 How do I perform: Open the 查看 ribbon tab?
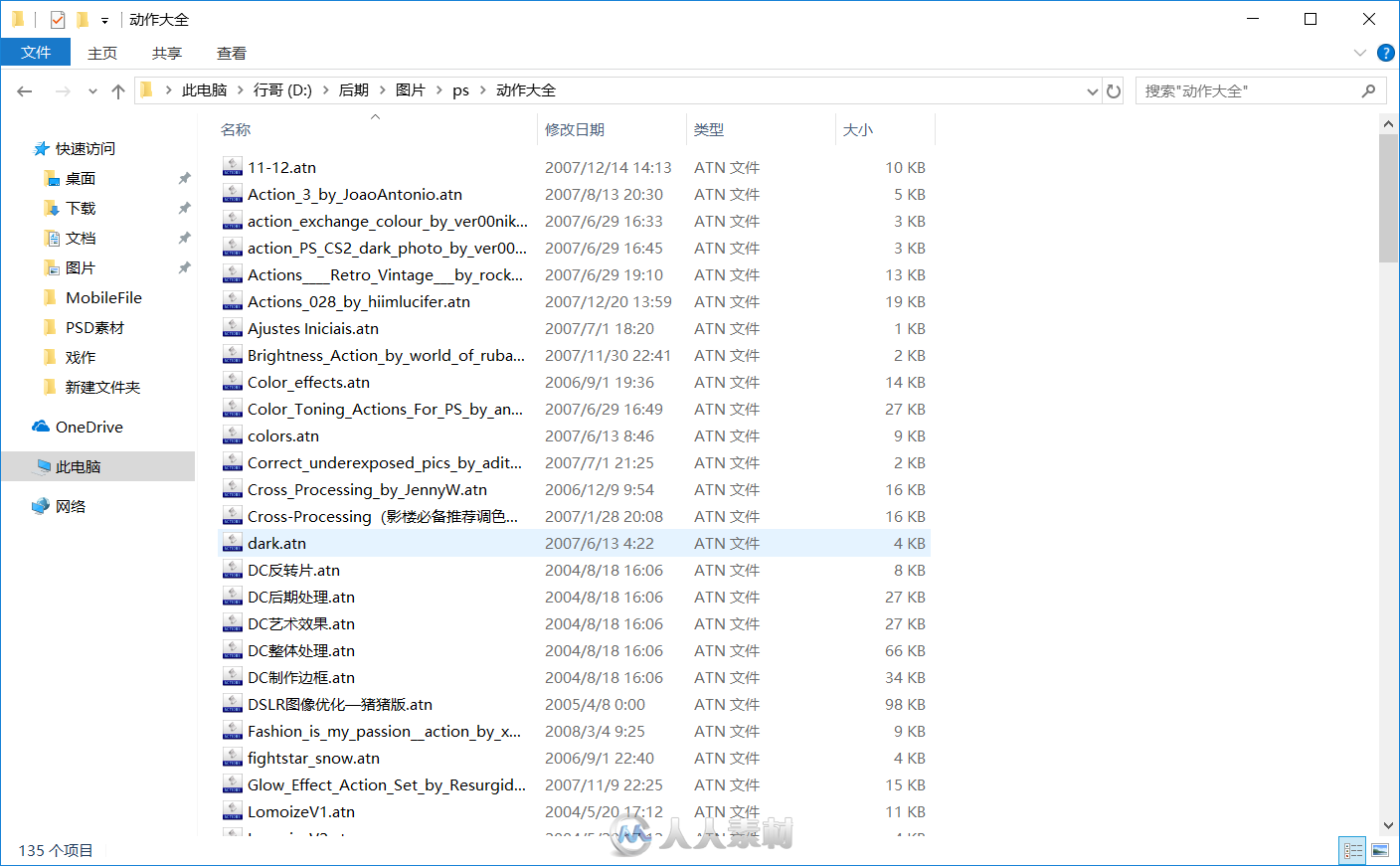coord(232,53)
